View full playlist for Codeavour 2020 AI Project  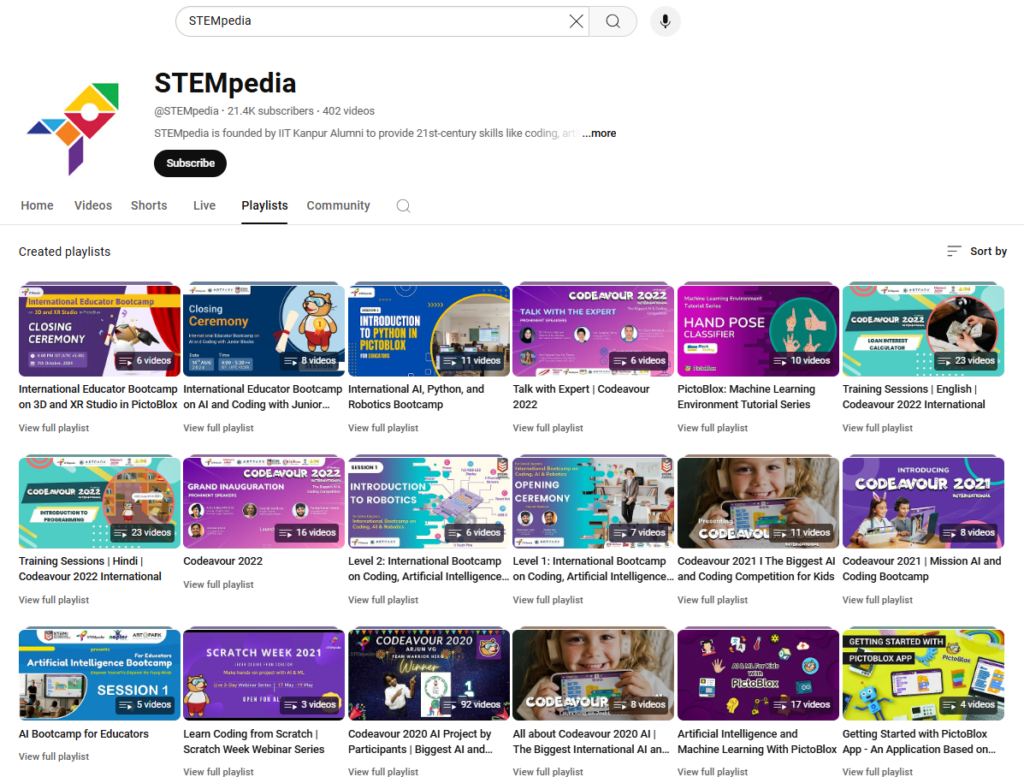point(383,772)
